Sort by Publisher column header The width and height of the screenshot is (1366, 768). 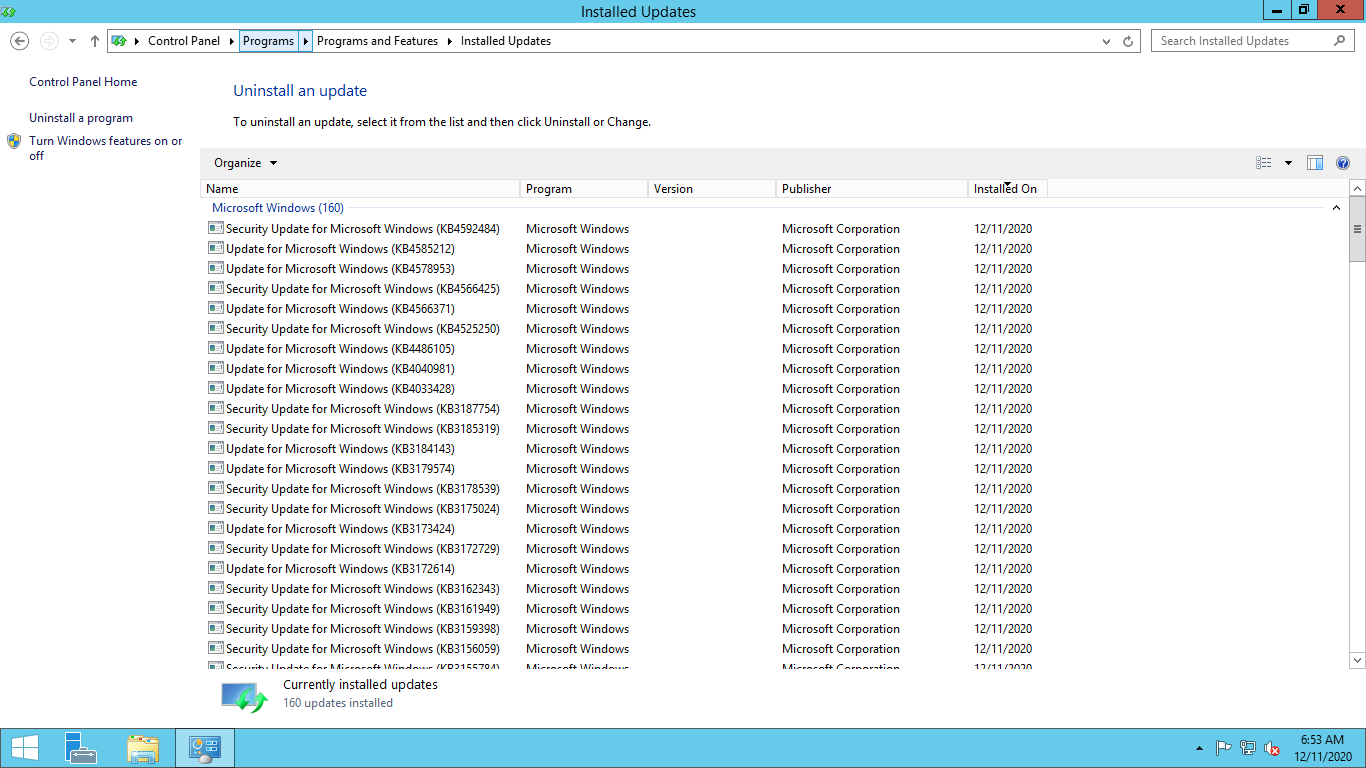(x=872, y=189)
